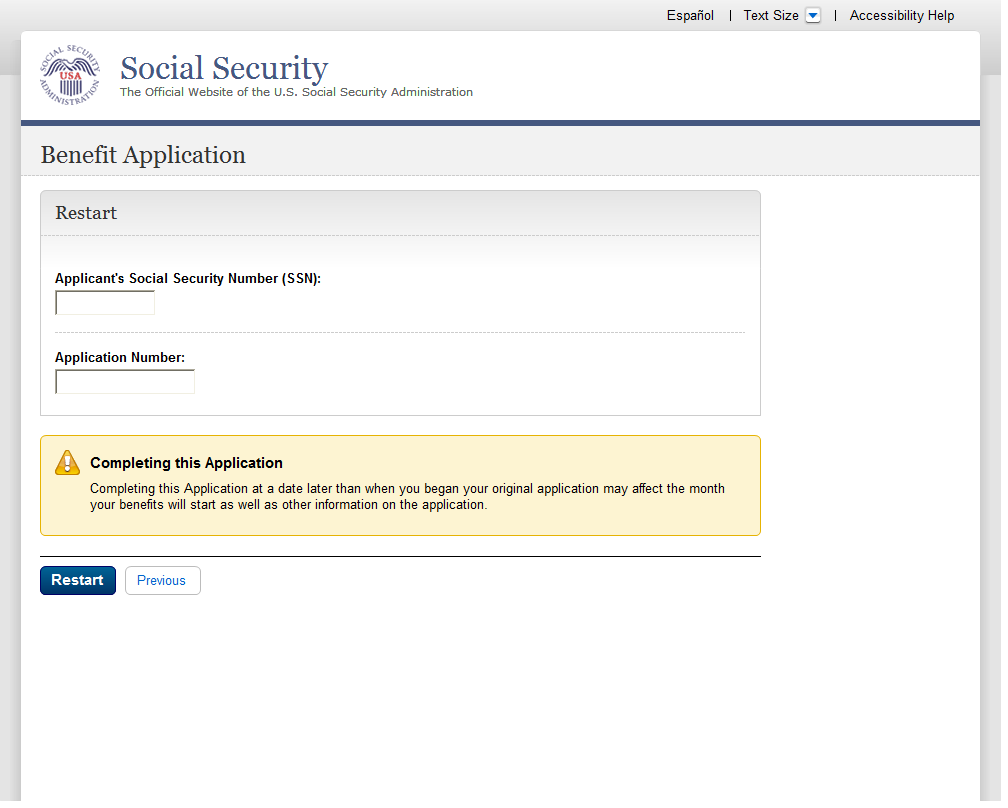Click the dotted divider between the form fields
Image resolution: width=1008 pixels, height=808 pixels.
[400, 332]
